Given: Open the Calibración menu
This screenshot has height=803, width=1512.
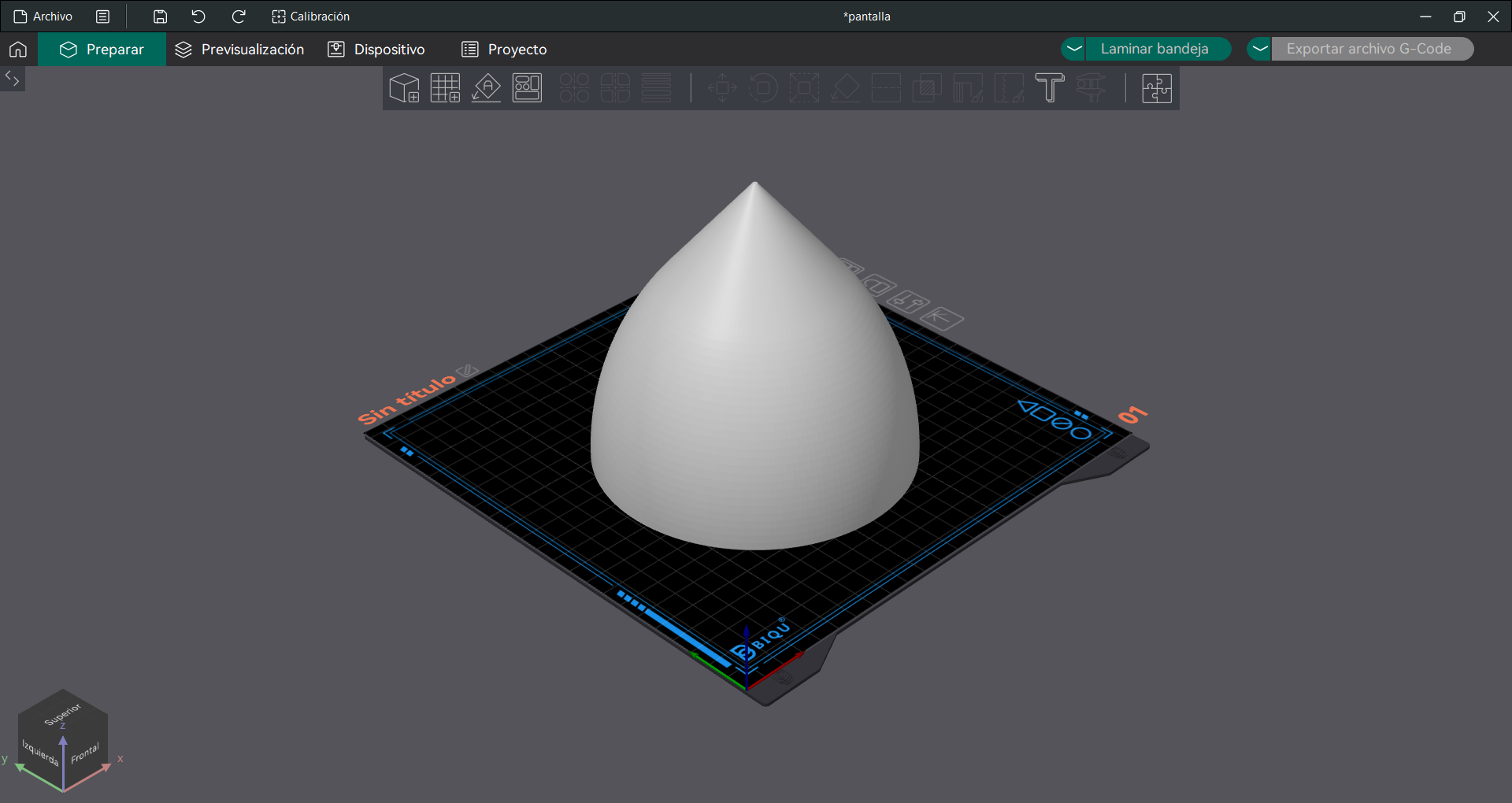Looking at the screenshot, I should point(310,17).
